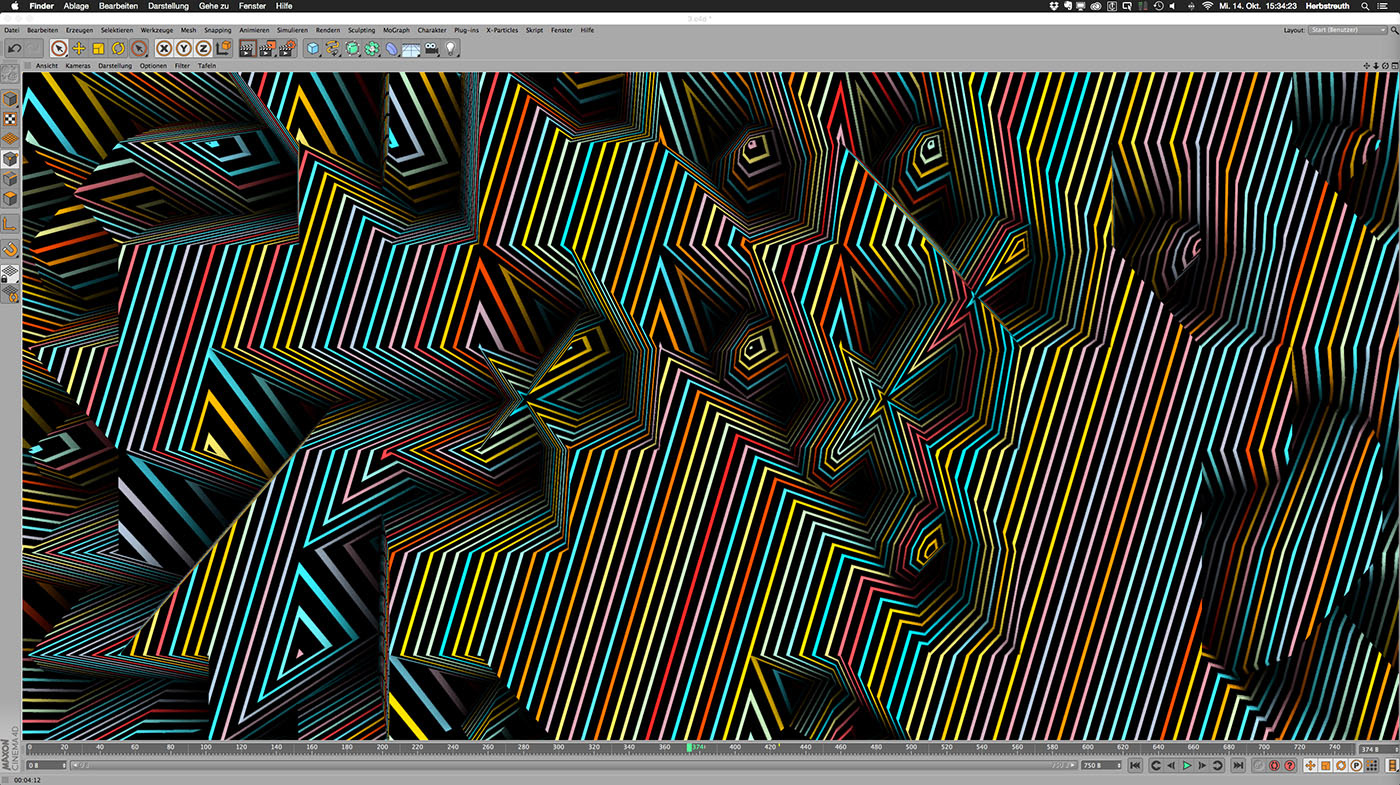This screenshot has width=1400, height=785.
Task: Switch to Texture mode checkerboard
Action: pos(11,118)
